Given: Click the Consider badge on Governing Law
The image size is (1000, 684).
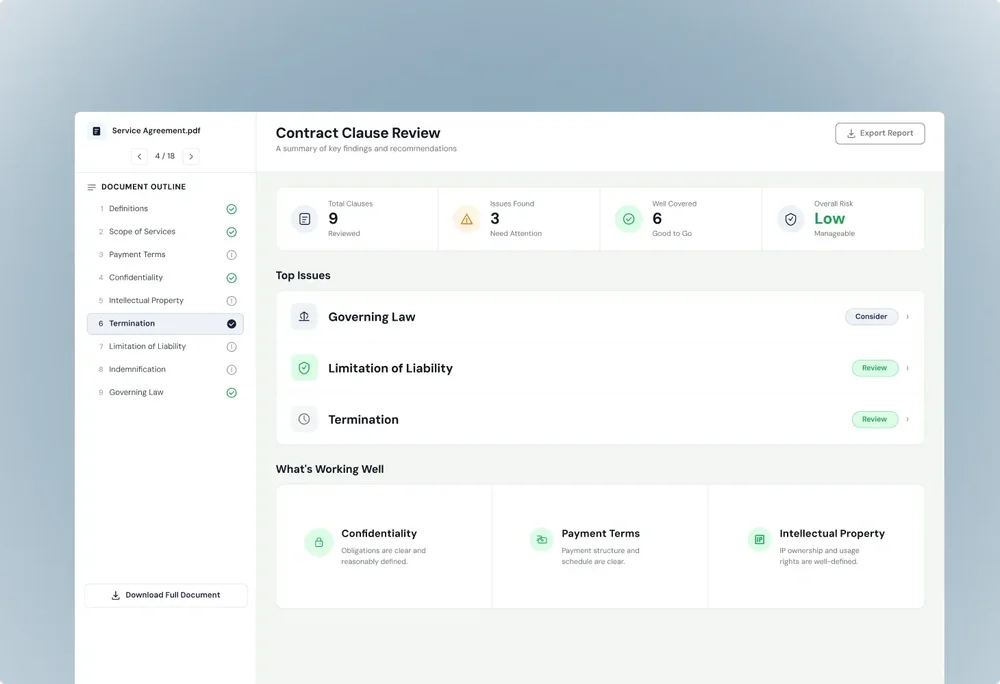Looking at the screenshot, I should [x=871, y=317].
